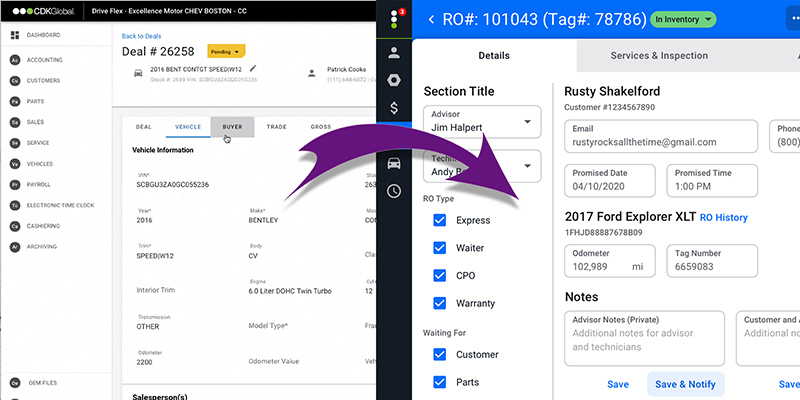Click the traffic light notification icon
Screen dimensions: 800x400
point(396,20)
